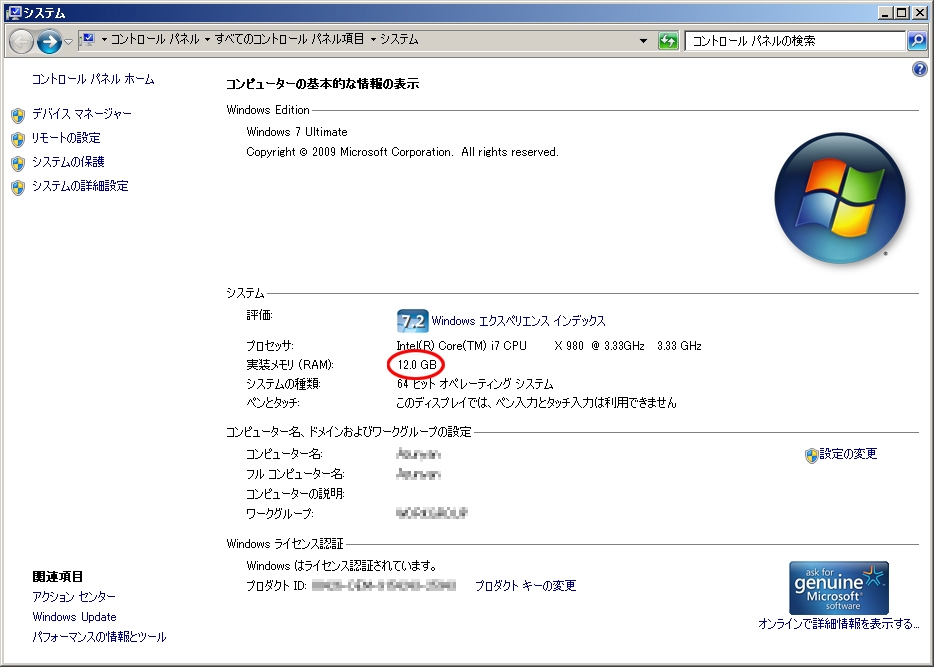Click the 64 ビット オペレーティング システム text
934x667 pixels.
(475, 384)
